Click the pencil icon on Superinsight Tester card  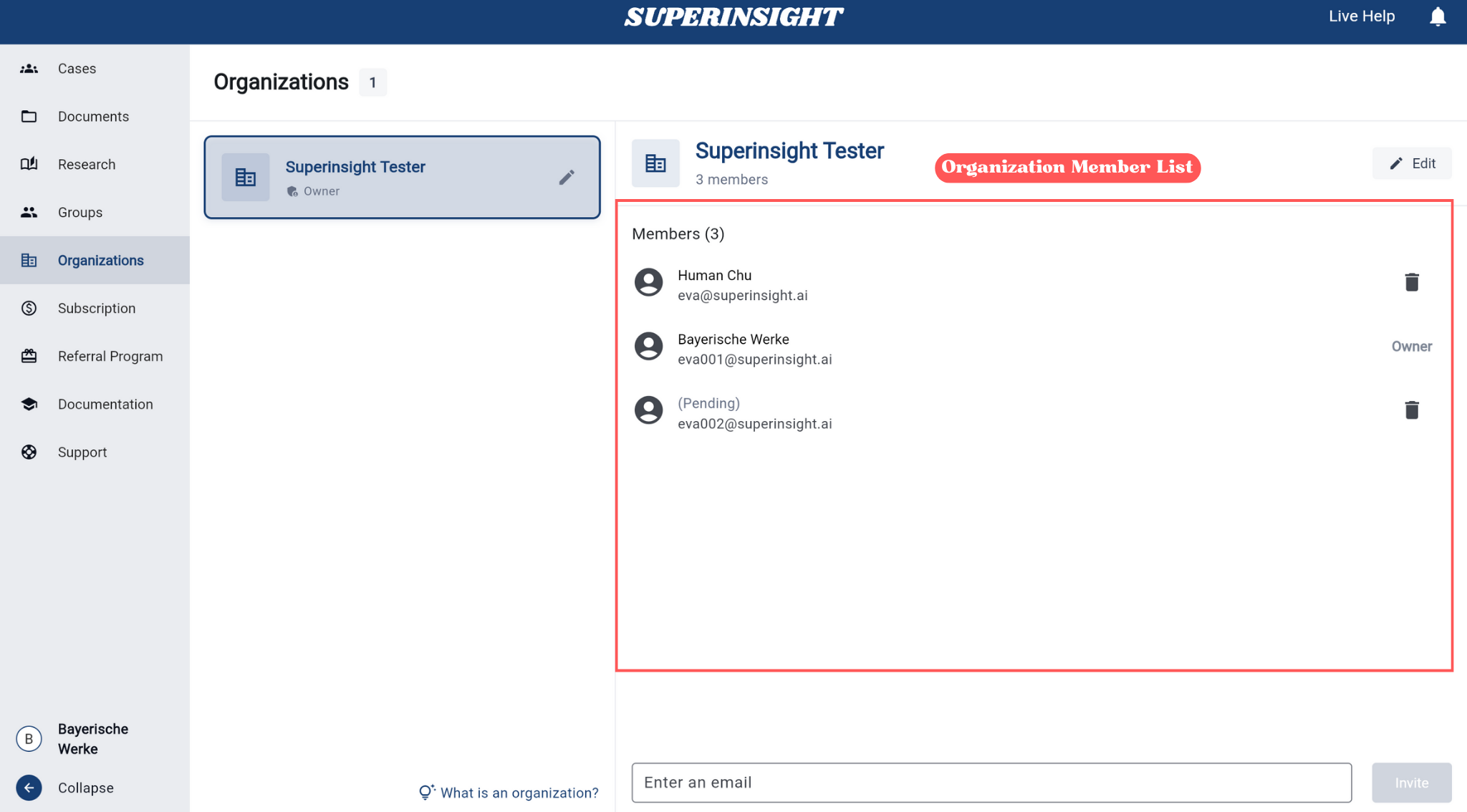click(x=567, y=178)
